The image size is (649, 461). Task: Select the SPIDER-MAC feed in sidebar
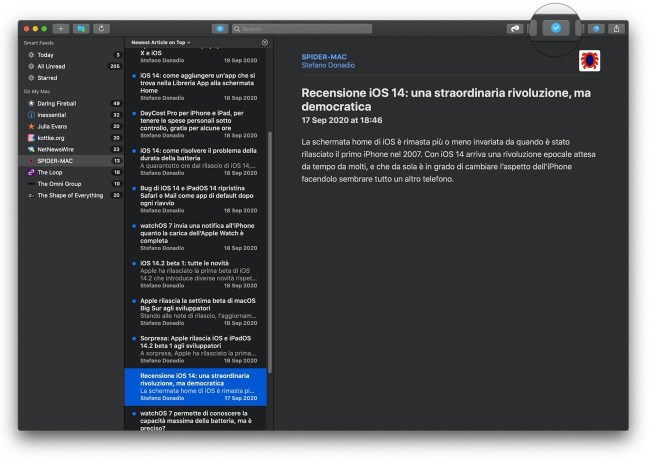(72, 161)
